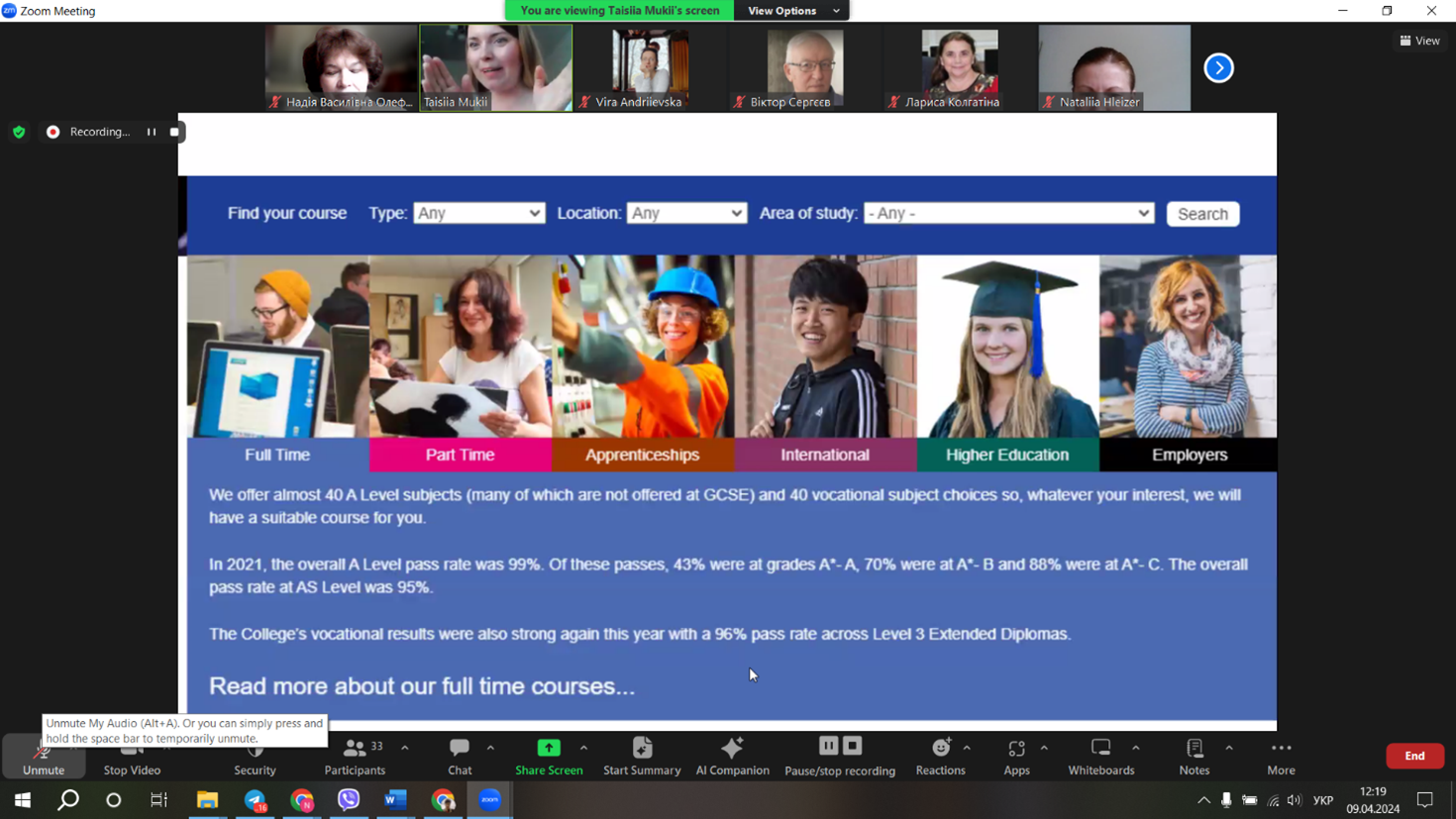Open AI Companion
Screen dimensions: 1456x819
[x=732, y=758]
